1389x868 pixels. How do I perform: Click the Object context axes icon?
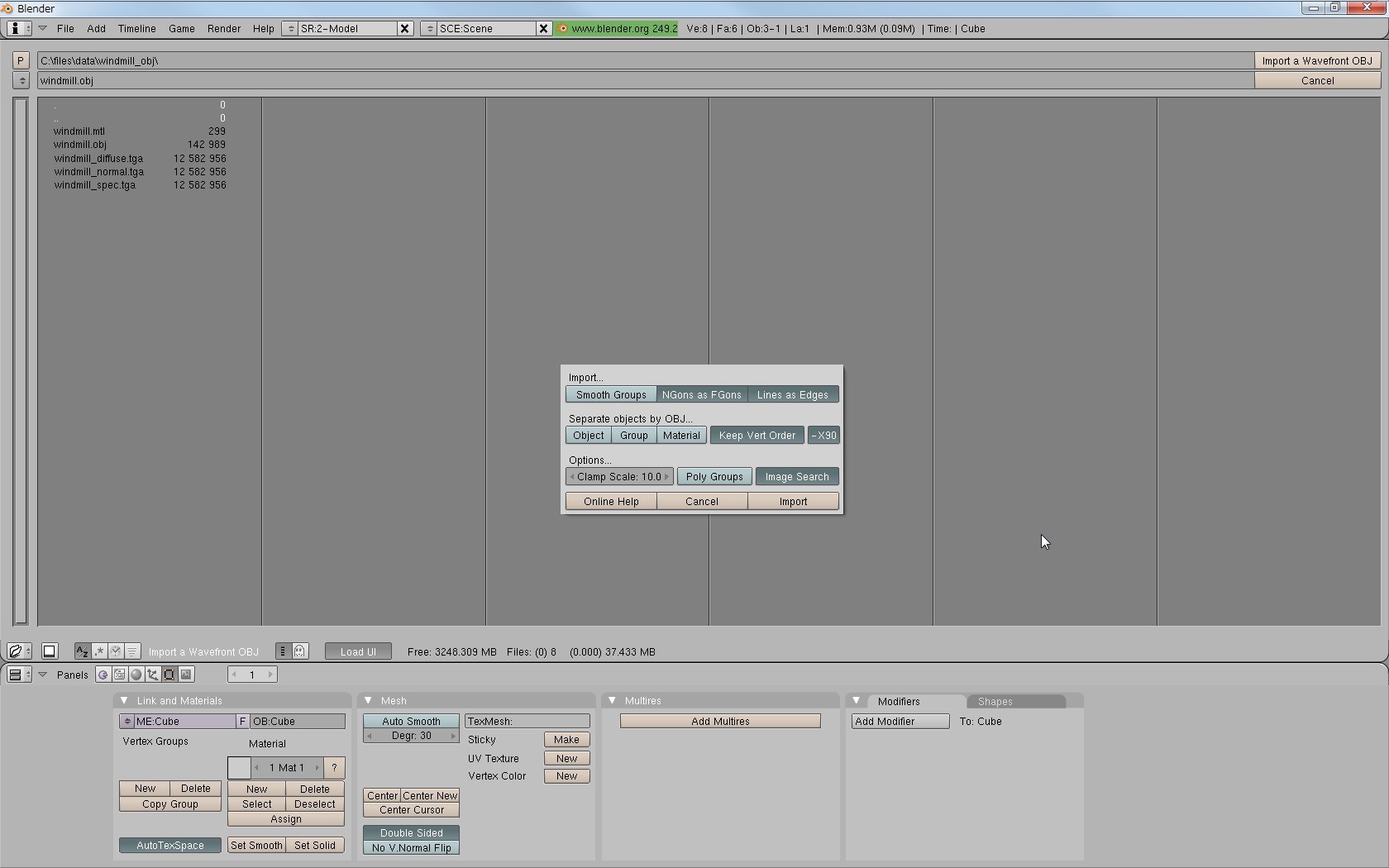click(153, 675)
